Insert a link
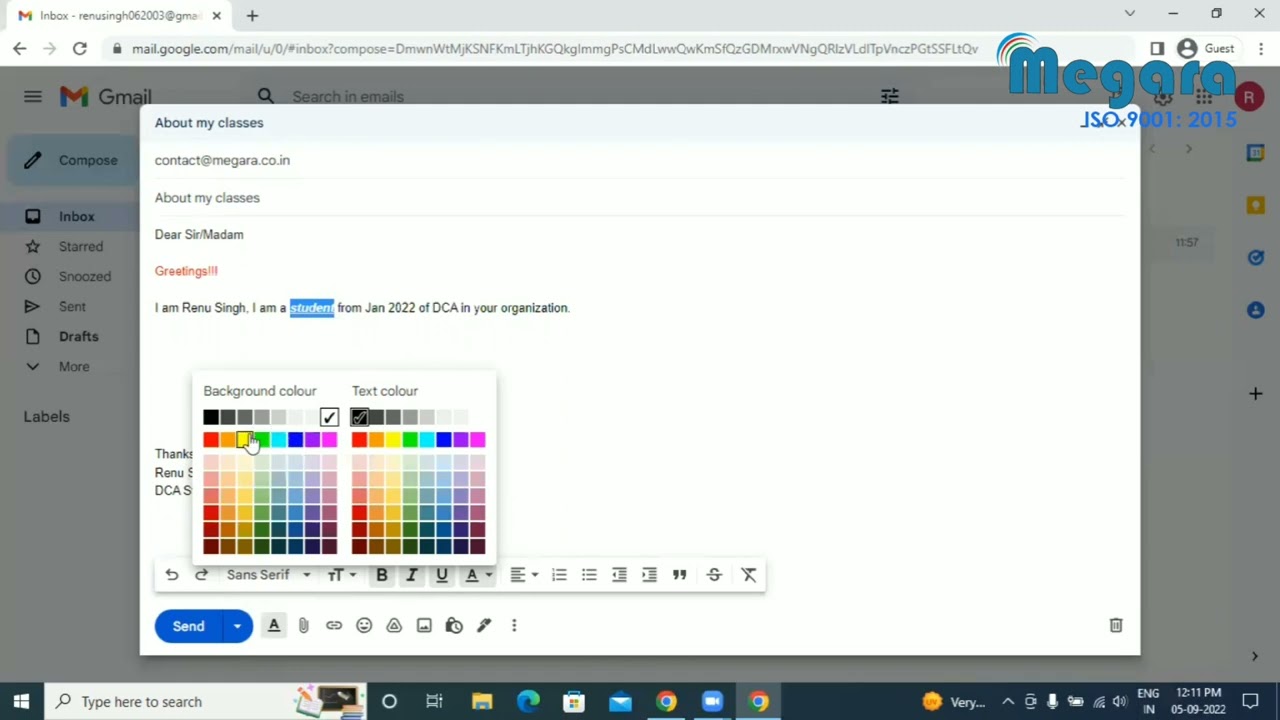 point(334,626)
